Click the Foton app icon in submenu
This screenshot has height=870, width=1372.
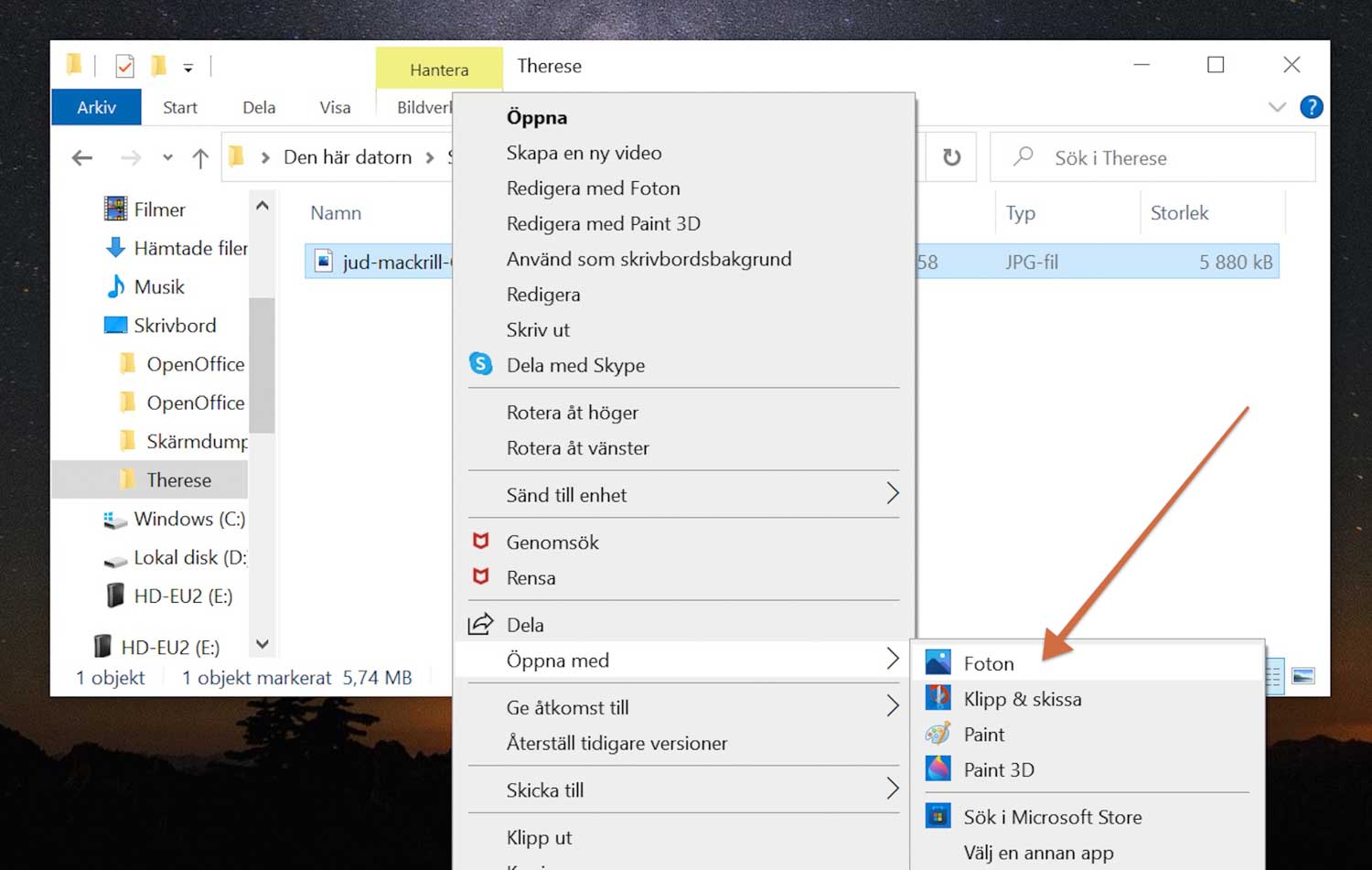click(x=938, y=662)
